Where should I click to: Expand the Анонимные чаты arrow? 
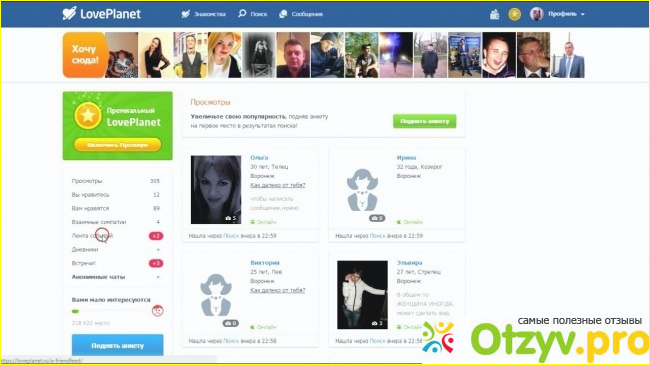[x=158, y=277]
